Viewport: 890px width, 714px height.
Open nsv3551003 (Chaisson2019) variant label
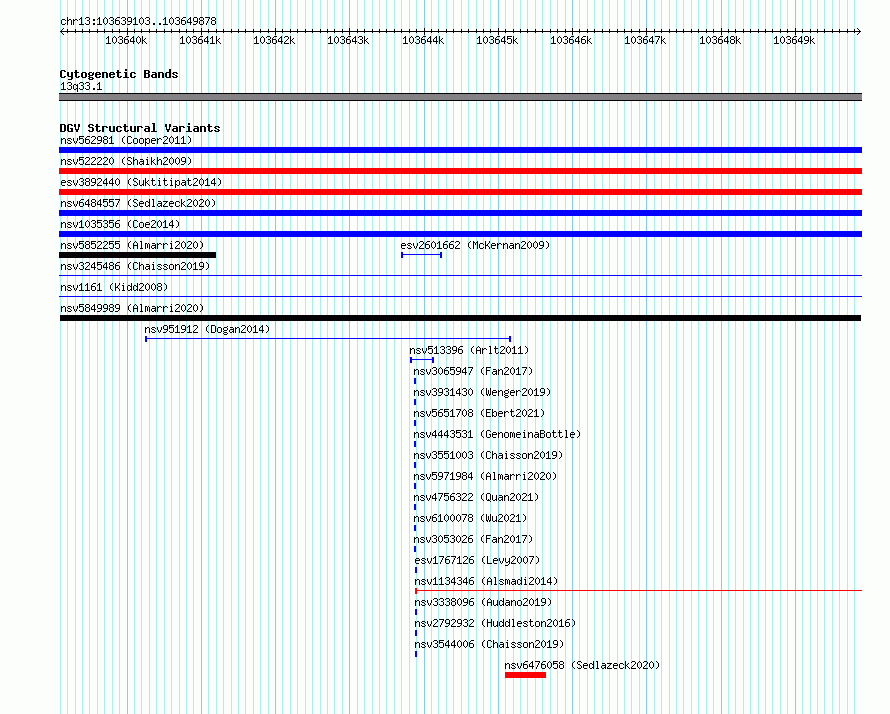(488, 455)
